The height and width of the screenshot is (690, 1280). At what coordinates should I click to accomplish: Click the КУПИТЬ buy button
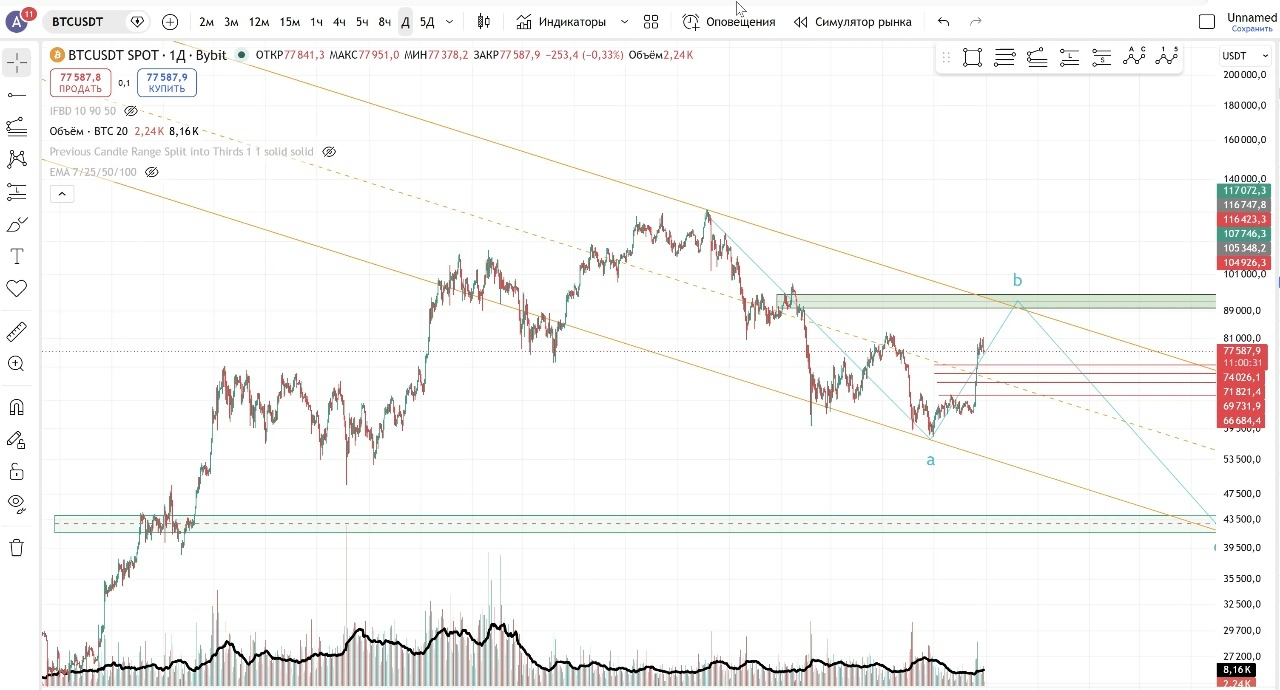[167, 83]
